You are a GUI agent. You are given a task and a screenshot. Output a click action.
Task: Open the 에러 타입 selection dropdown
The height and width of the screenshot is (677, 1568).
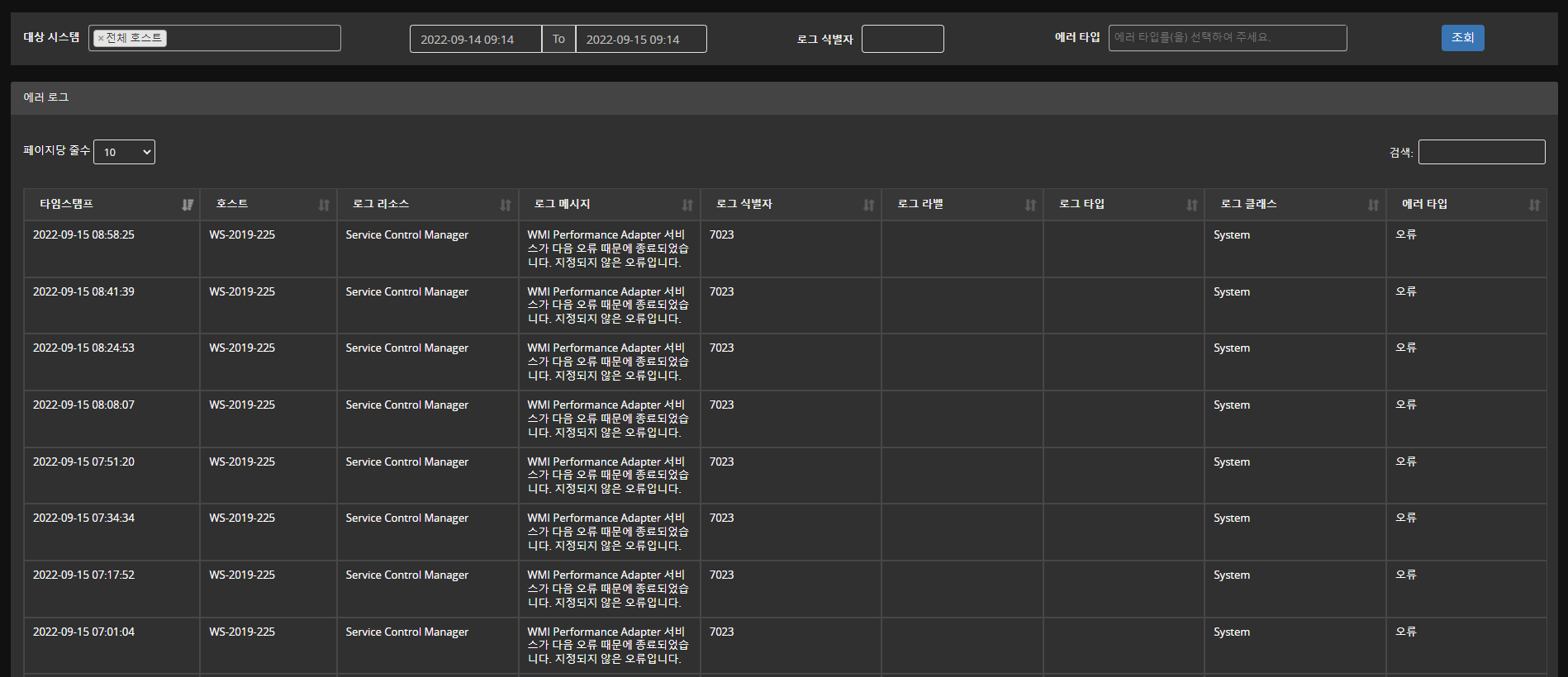click(x=1227, y=38)
